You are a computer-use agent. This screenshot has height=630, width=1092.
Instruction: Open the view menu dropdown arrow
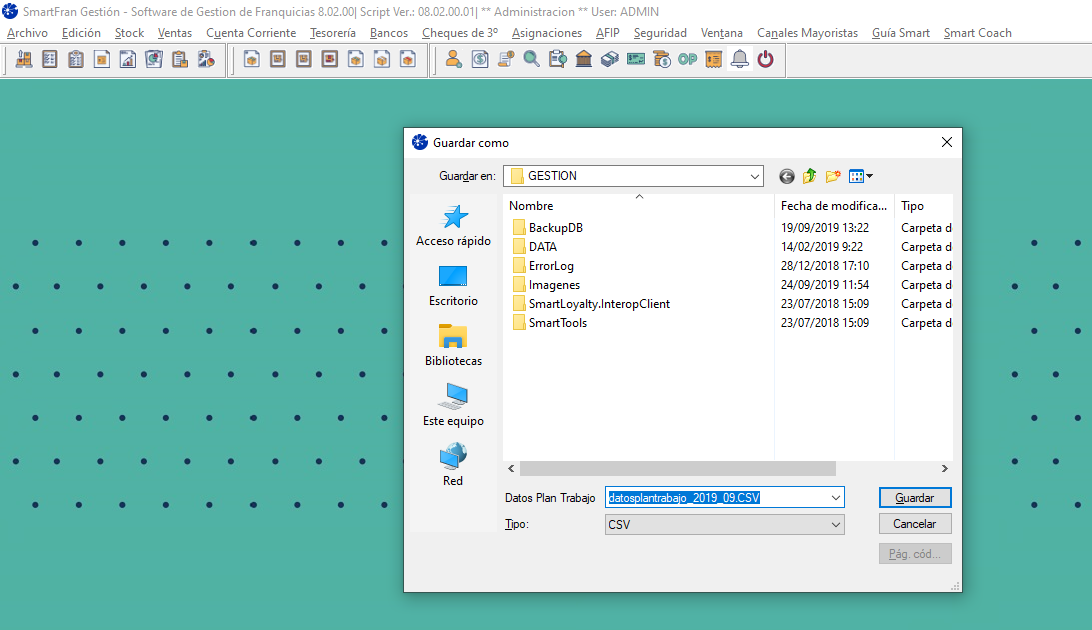click(x=869, y=176)
